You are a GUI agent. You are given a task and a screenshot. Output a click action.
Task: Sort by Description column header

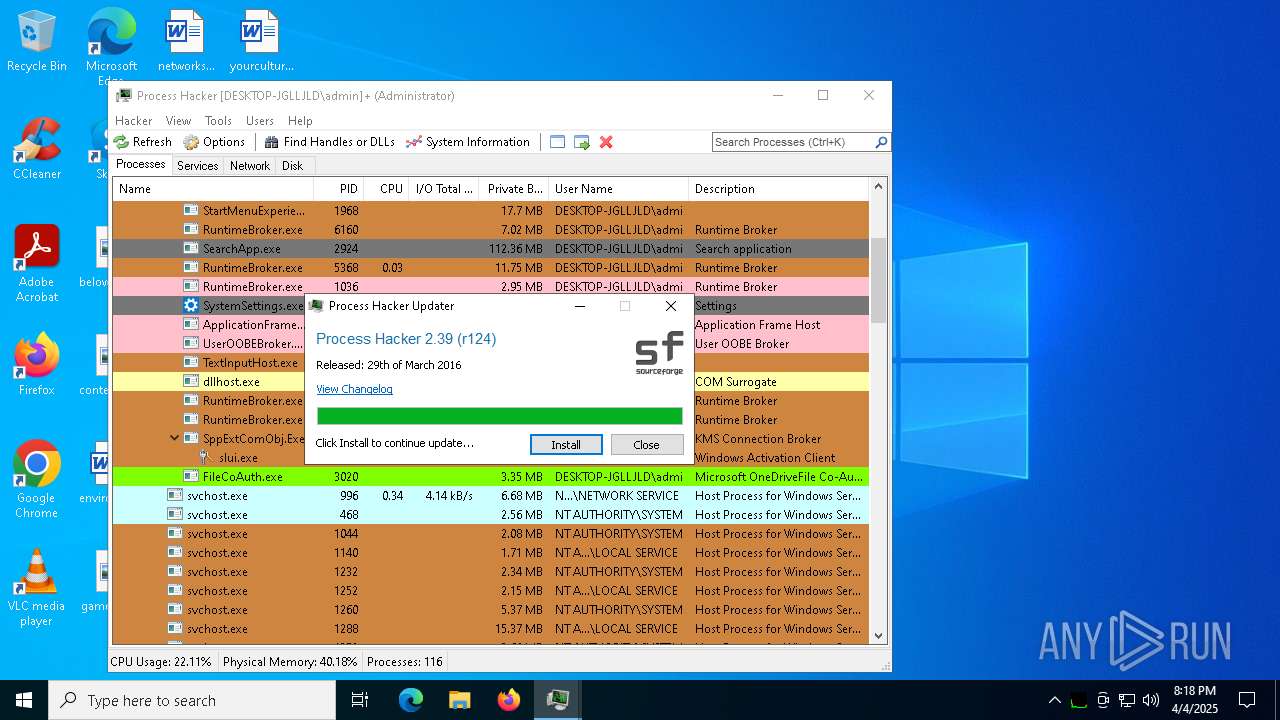coord(779,189)
